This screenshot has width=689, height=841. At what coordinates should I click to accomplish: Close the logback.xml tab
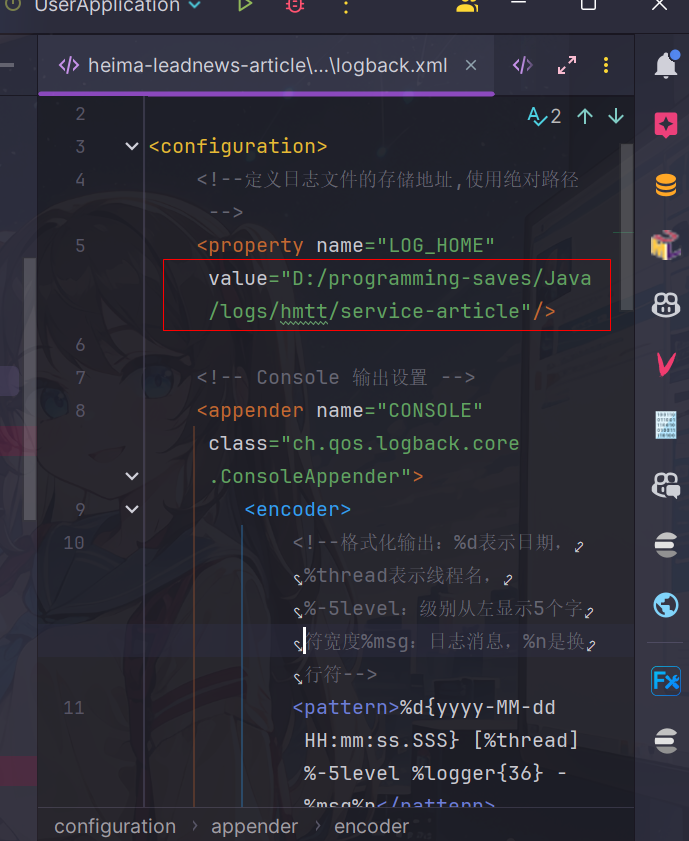click(471, 65)
